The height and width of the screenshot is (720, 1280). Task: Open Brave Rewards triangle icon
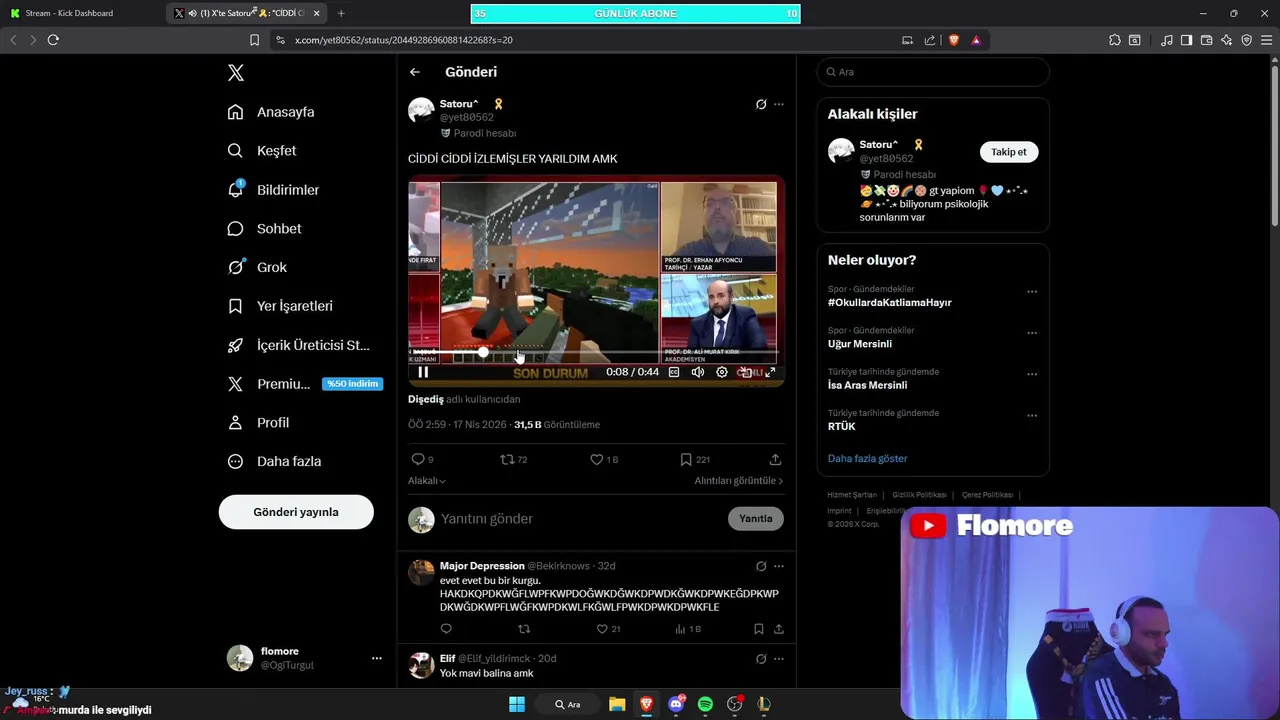(976, 40)
